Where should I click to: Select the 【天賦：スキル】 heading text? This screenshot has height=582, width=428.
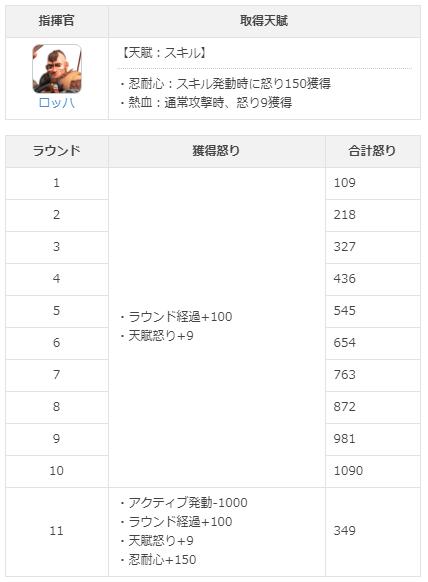[163, 53]
